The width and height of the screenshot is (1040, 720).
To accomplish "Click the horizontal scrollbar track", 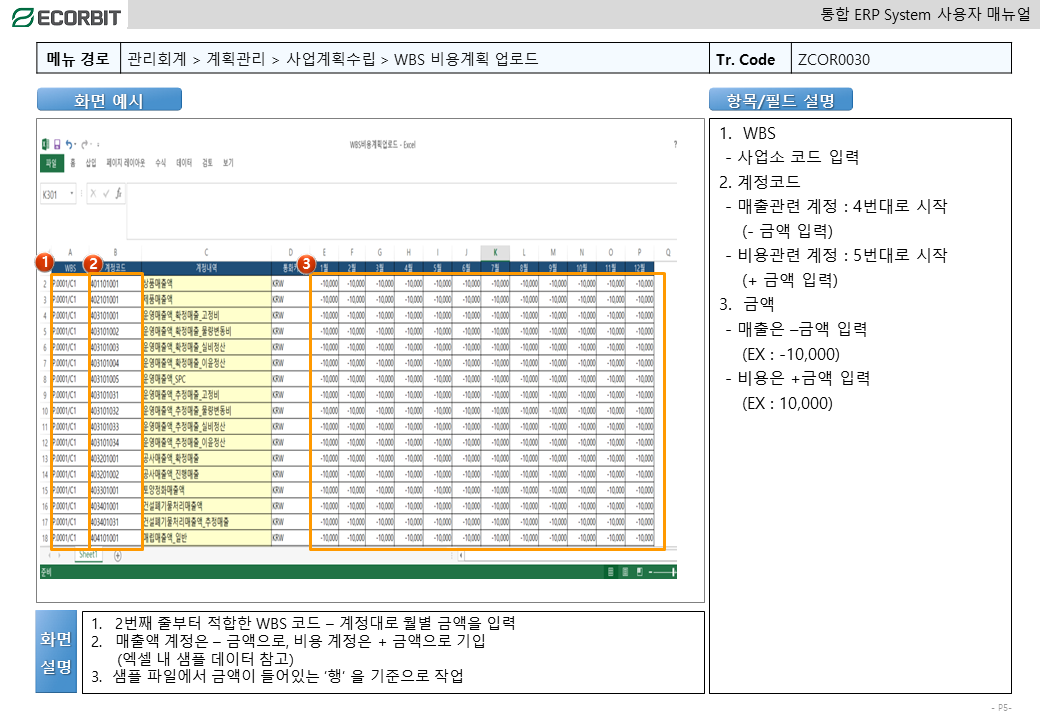I will pos(570,556).
